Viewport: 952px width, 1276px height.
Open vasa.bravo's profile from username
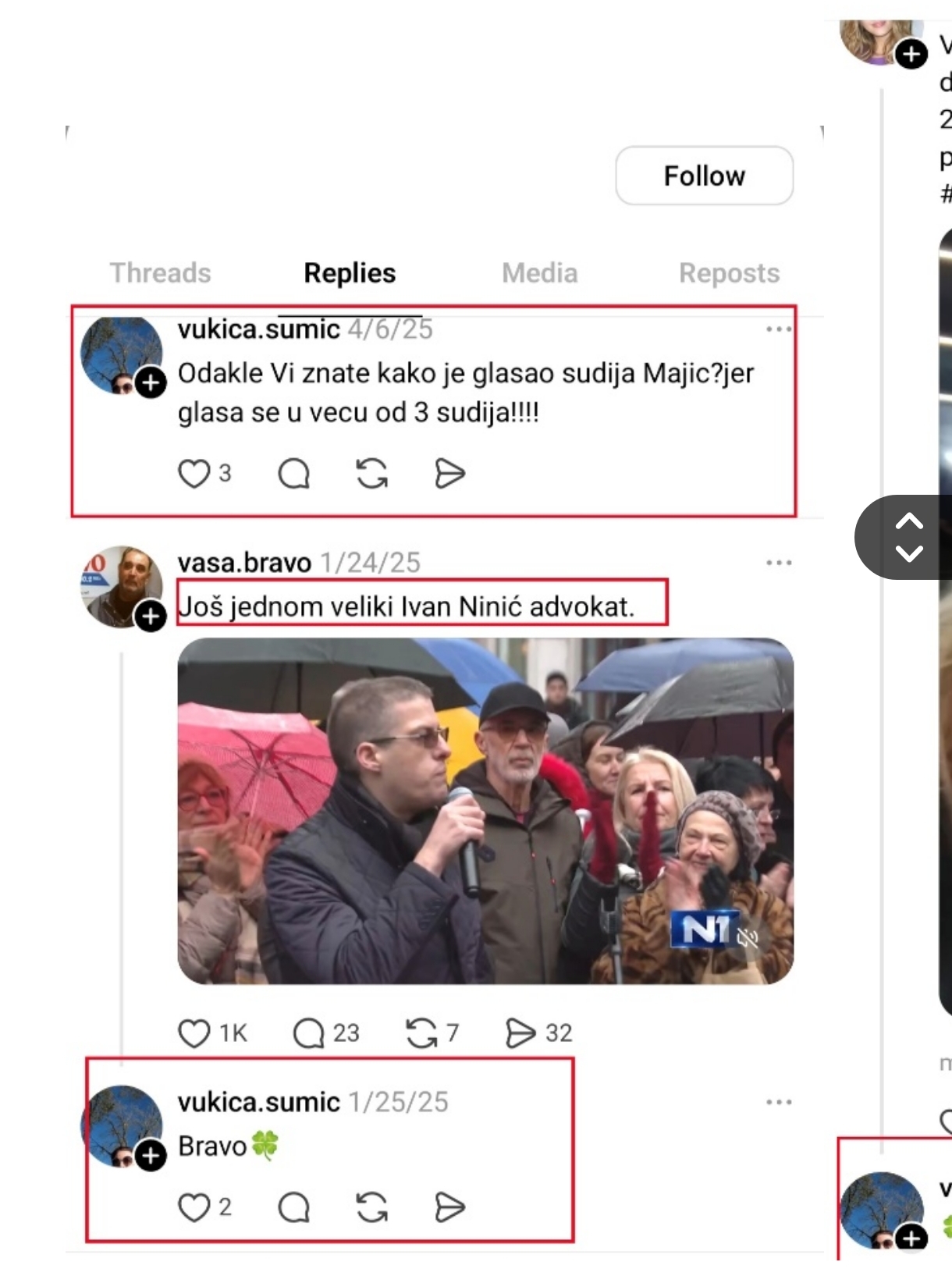(x=244, y=563)
